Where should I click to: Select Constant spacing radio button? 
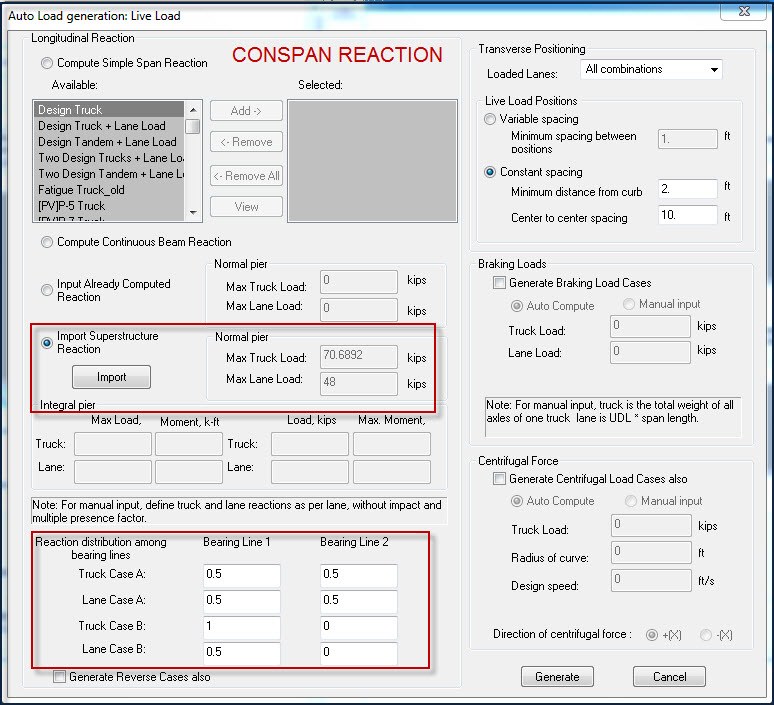click(x=490, y=172)
